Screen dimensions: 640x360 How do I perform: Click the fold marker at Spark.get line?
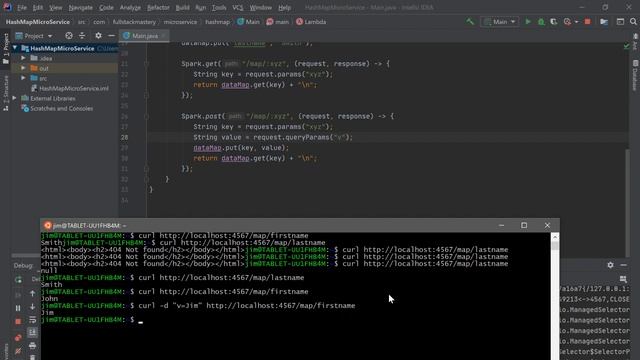146,64
